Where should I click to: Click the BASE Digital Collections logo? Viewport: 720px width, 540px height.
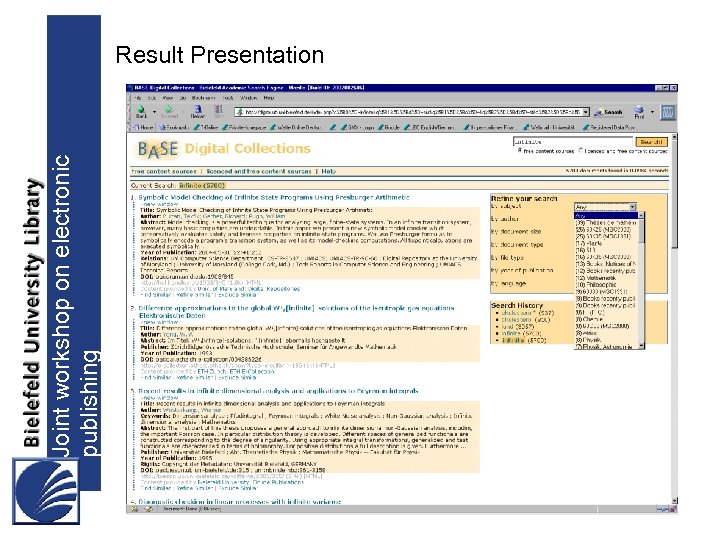[x=224, y=149]
